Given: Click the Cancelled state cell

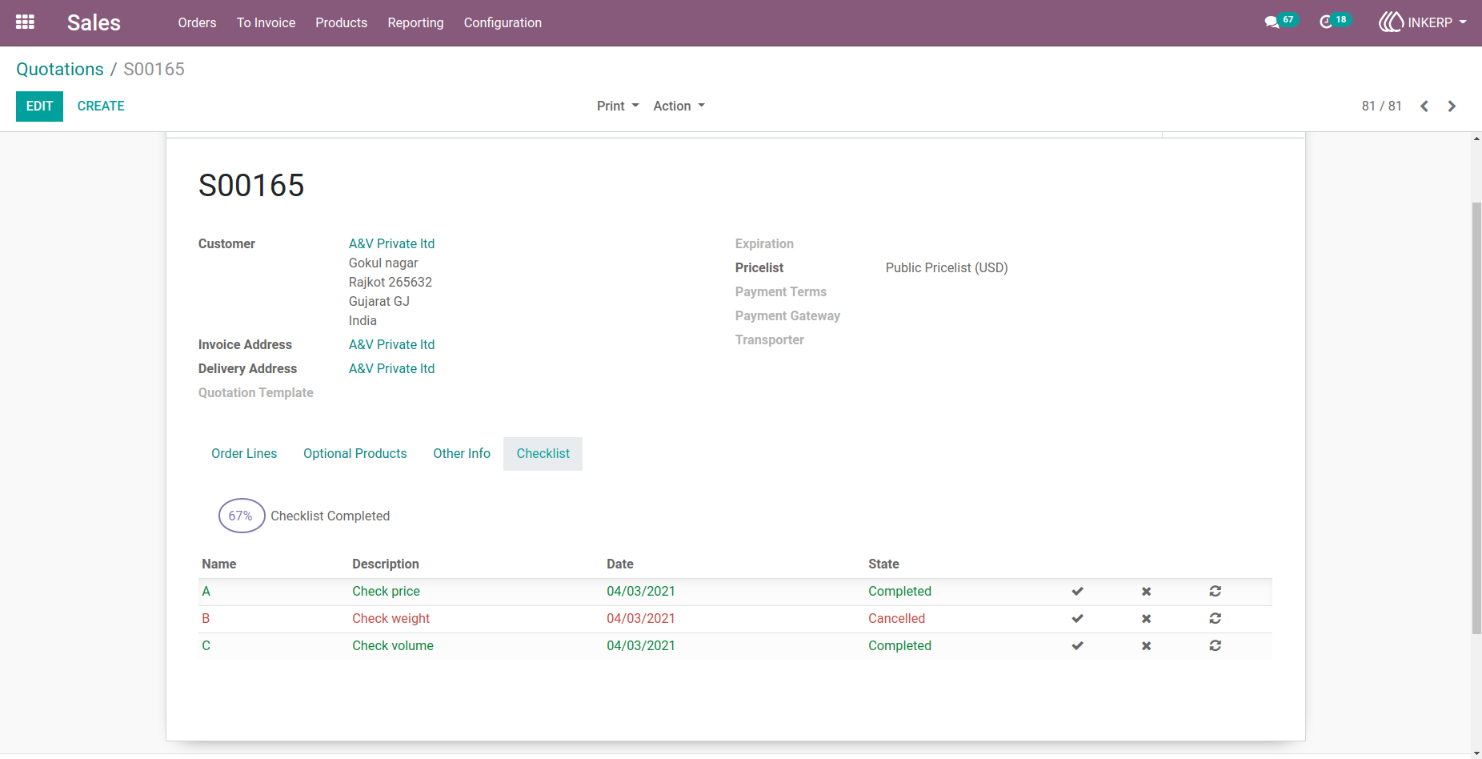Looking at the screenshot, I should (x=897, y=619).
